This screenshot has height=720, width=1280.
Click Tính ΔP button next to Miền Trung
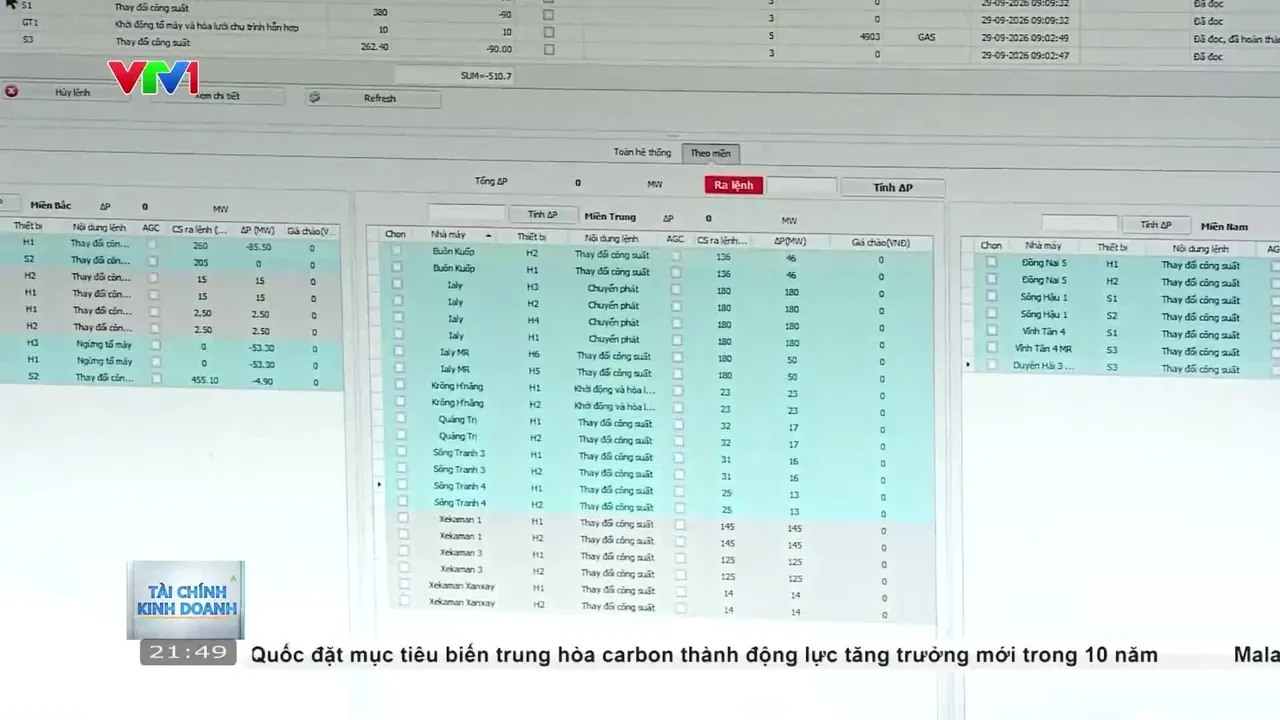(x=542, y=214)
